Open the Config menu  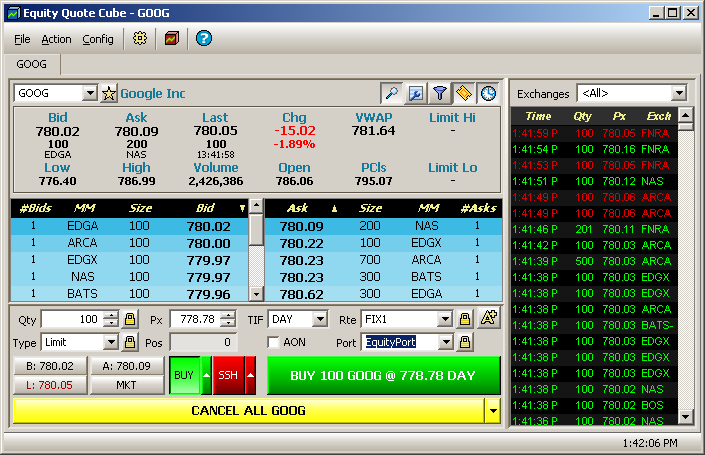point(98,39)
